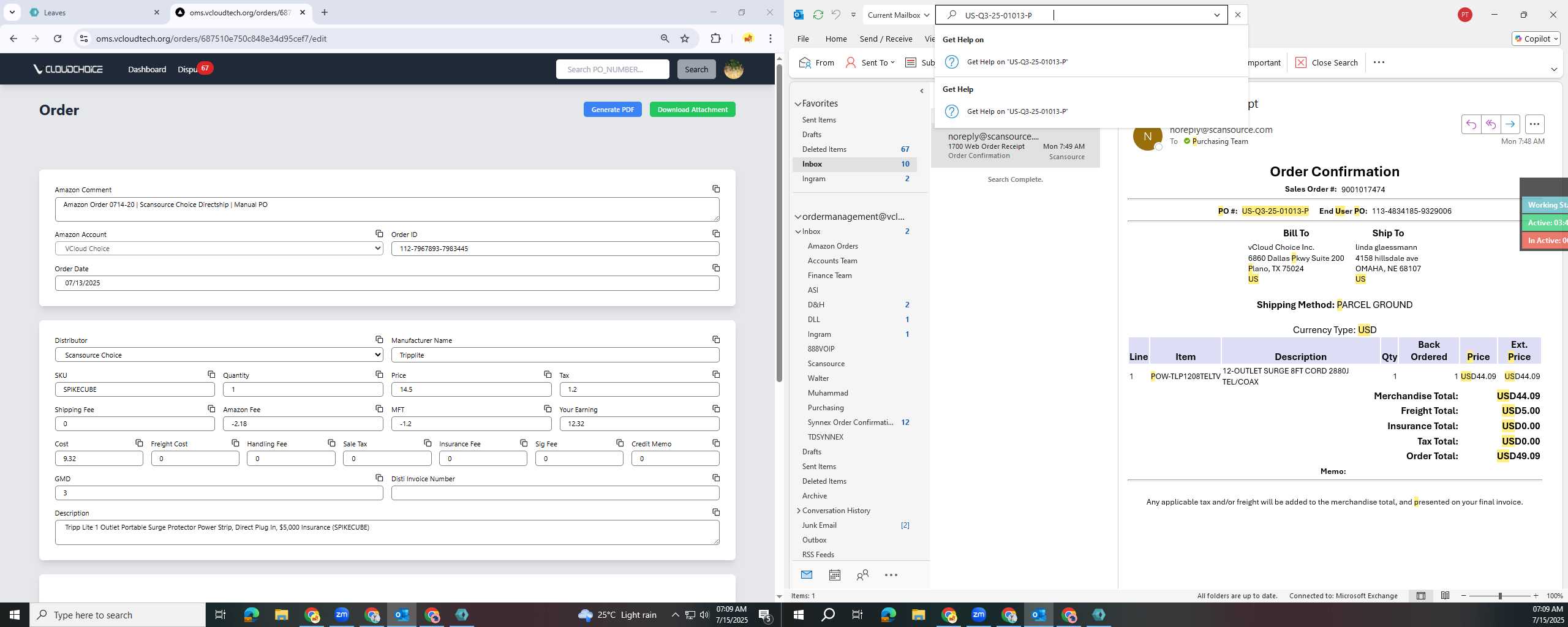Open more navigation options in Outlook
1568x627 pixels.
click(891, 575)
